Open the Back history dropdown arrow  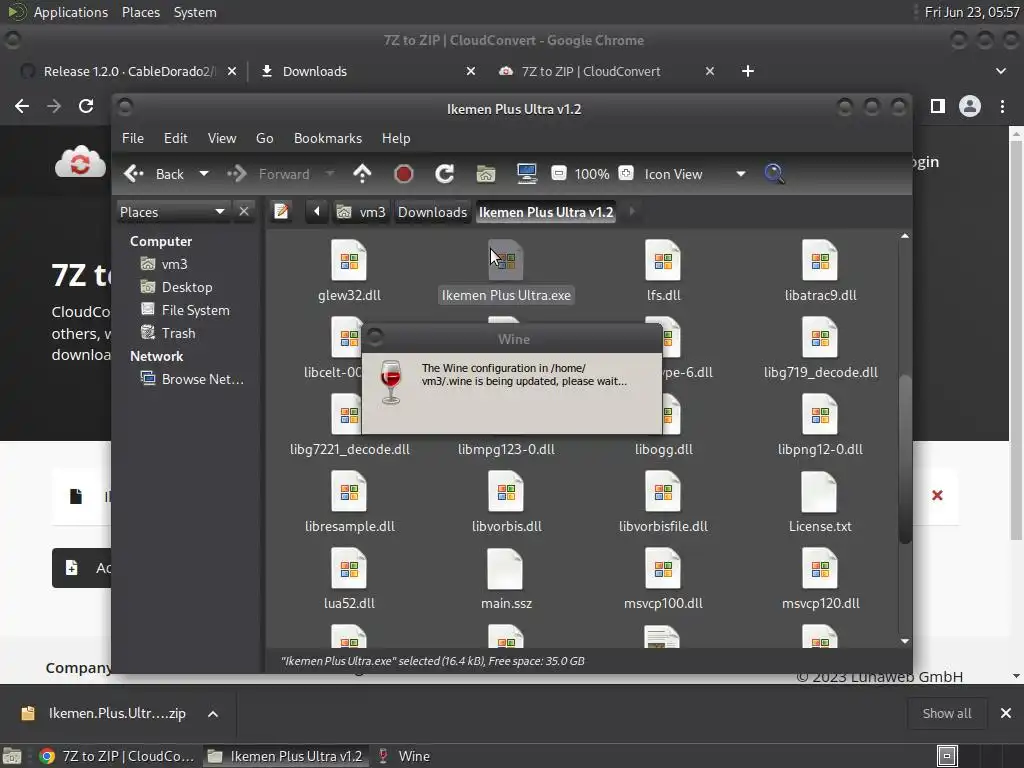(204, 174)
